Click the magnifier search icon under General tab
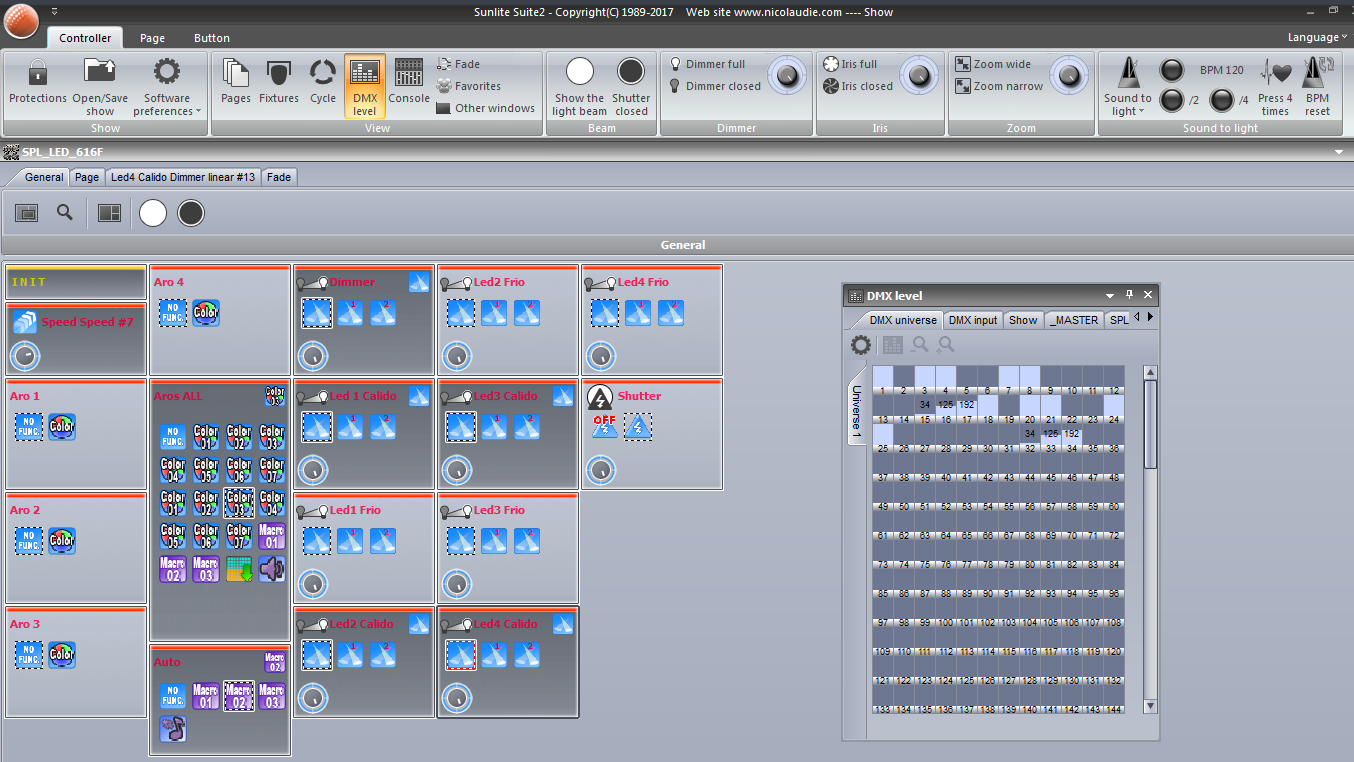1354x762 pixels. coord(64,212)
